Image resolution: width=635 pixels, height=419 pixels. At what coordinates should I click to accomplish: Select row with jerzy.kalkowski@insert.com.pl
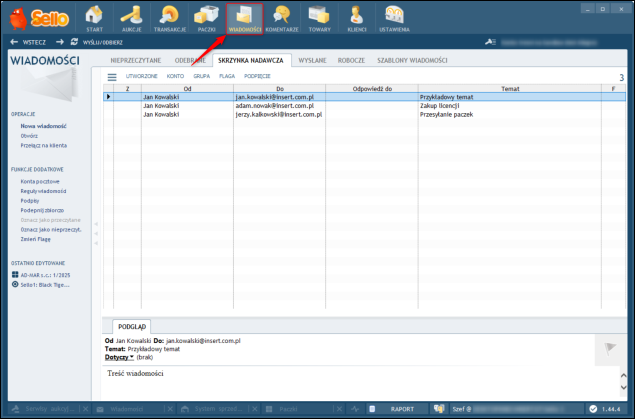point(364,115)
